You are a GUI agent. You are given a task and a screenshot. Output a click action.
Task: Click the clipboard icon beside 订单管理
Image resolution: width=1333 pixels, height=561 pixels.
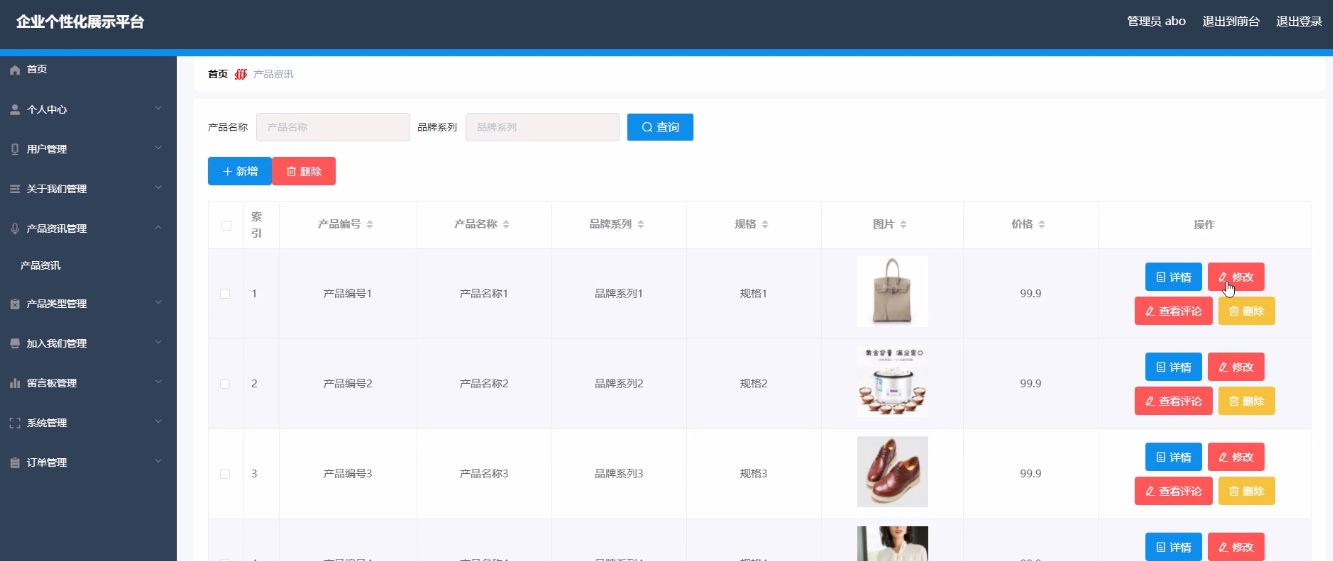point(15,463)
